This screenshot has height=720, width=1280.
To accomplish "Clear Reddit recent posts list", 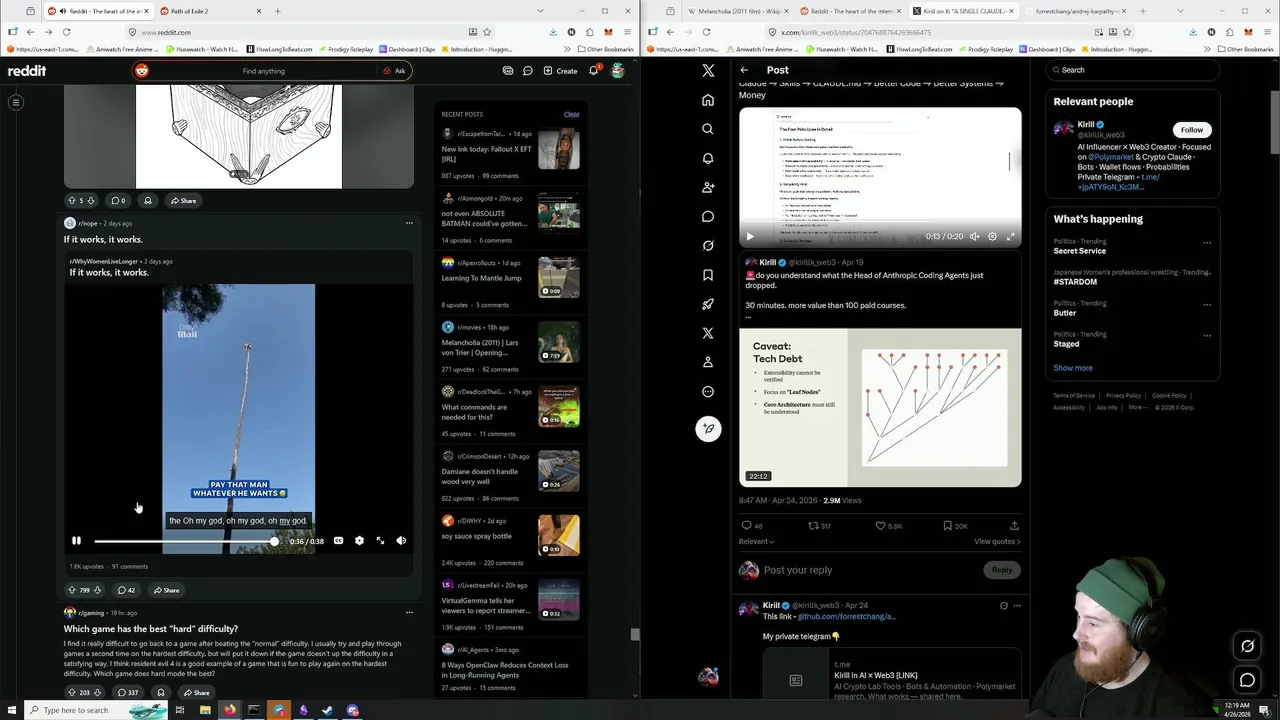I will point(571,114).
